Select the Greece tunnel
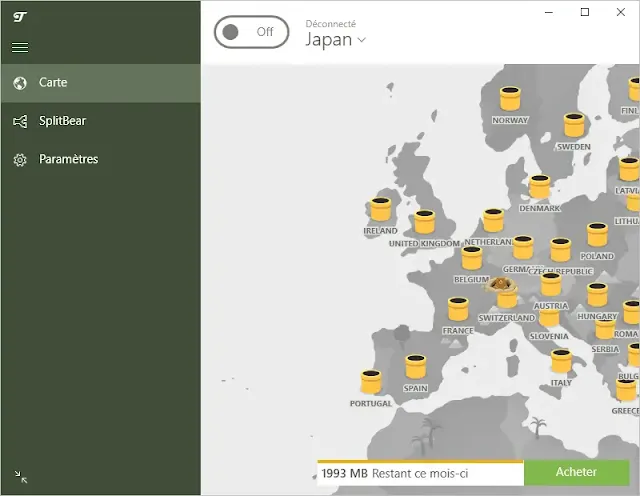640x496 pixels. (x=626, y=390)
